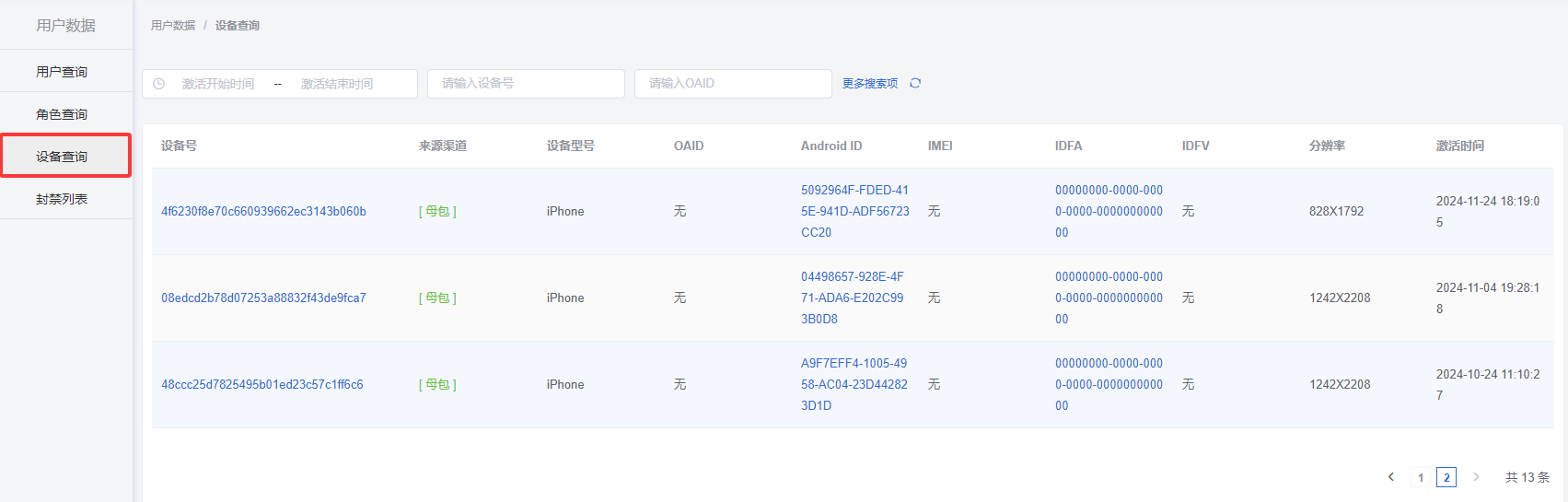Viewport: 1568px width, 502px height.
Task: Click activation time 2024-11-04 19:28:18
Action: 1488,298
